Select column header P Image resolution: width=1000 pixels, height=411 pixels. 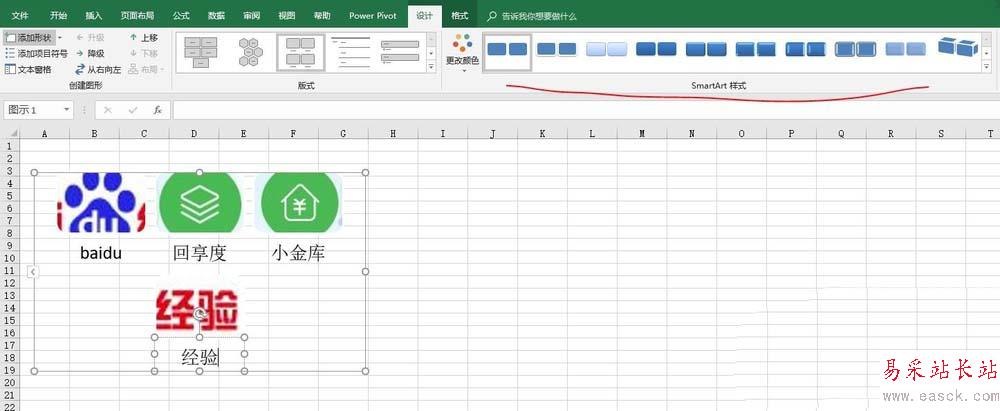(x=791, y=134)
